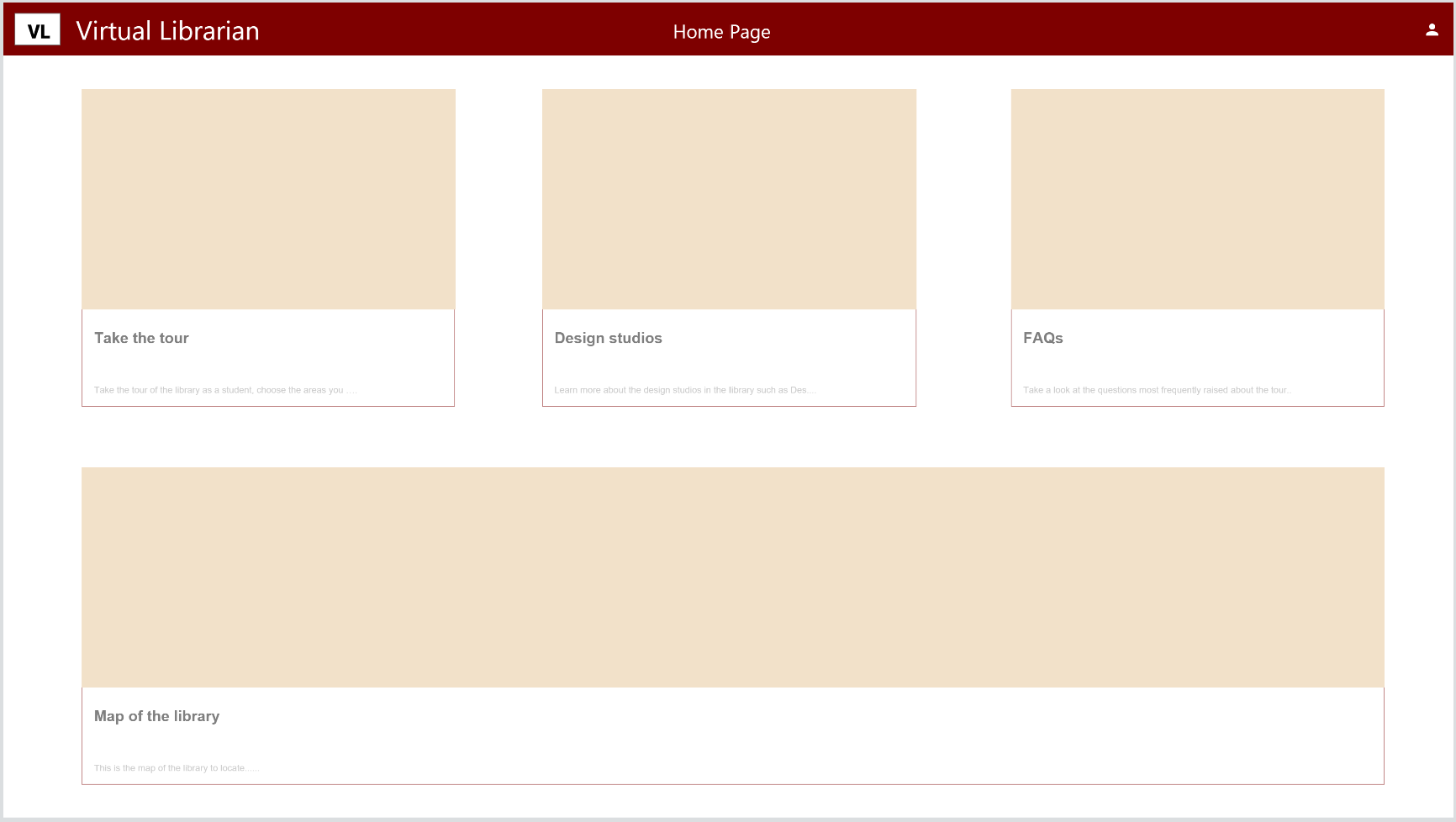The height and width of the screenshot is (822, 1456).
Task: Open the user profile icon
Action: click(x=1432, y=30)
